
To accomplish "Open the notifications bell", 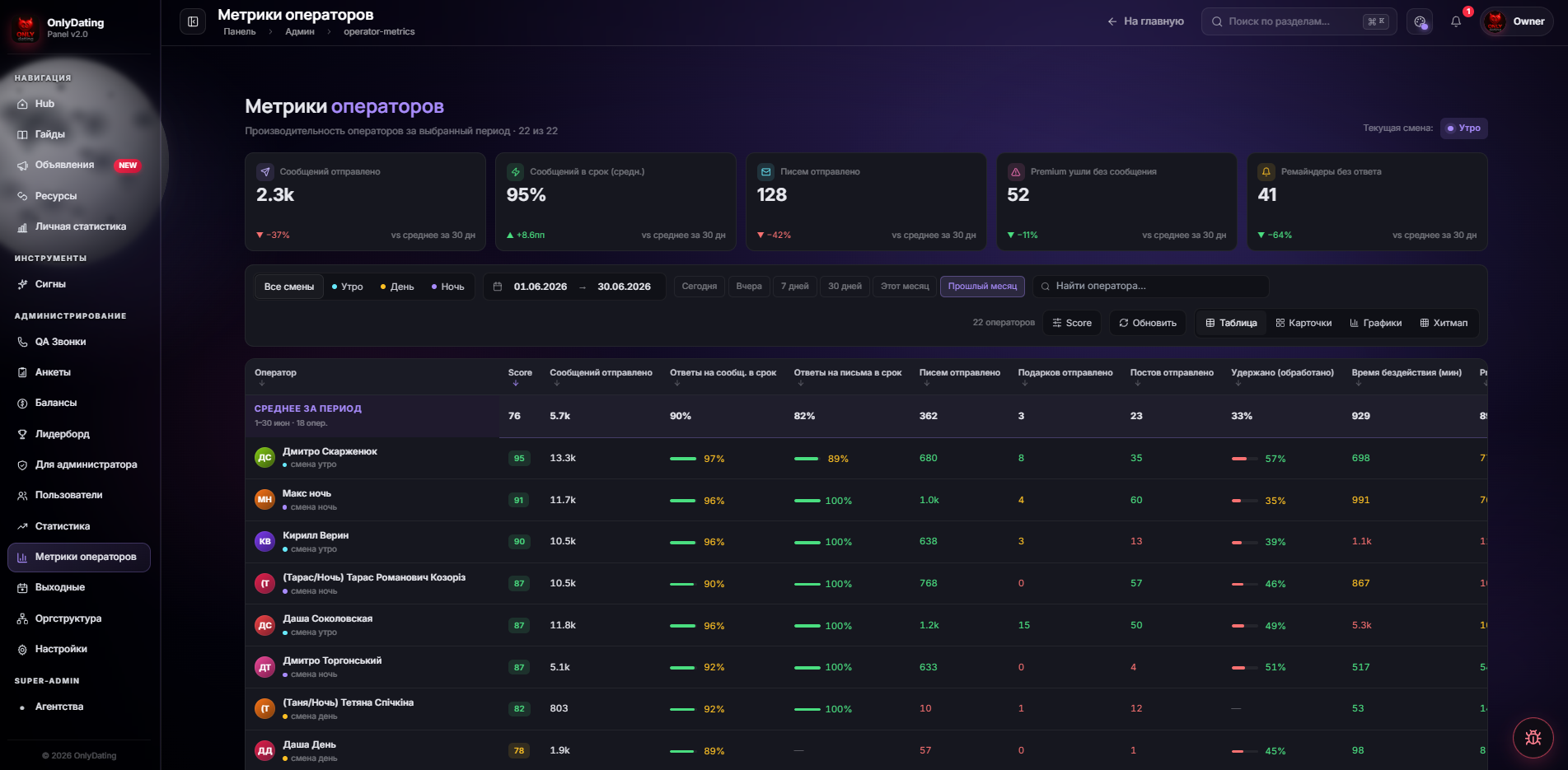I will tap(1456, 21).
